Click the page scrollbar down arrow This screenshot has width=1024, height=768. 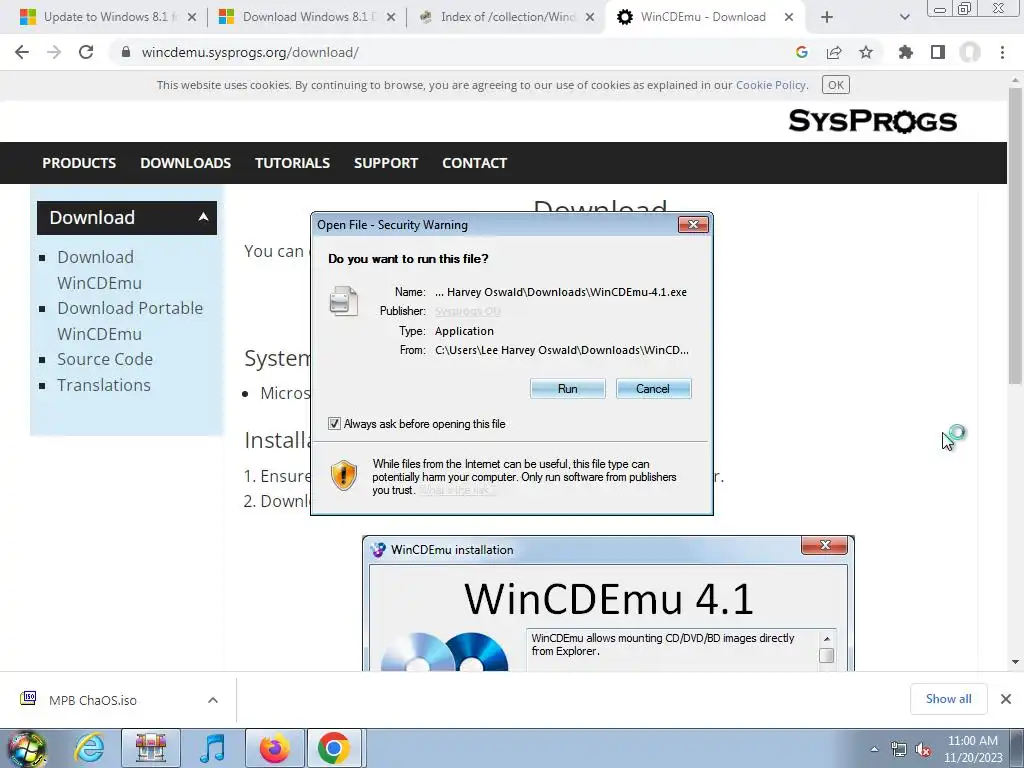tap(1015, 662)
